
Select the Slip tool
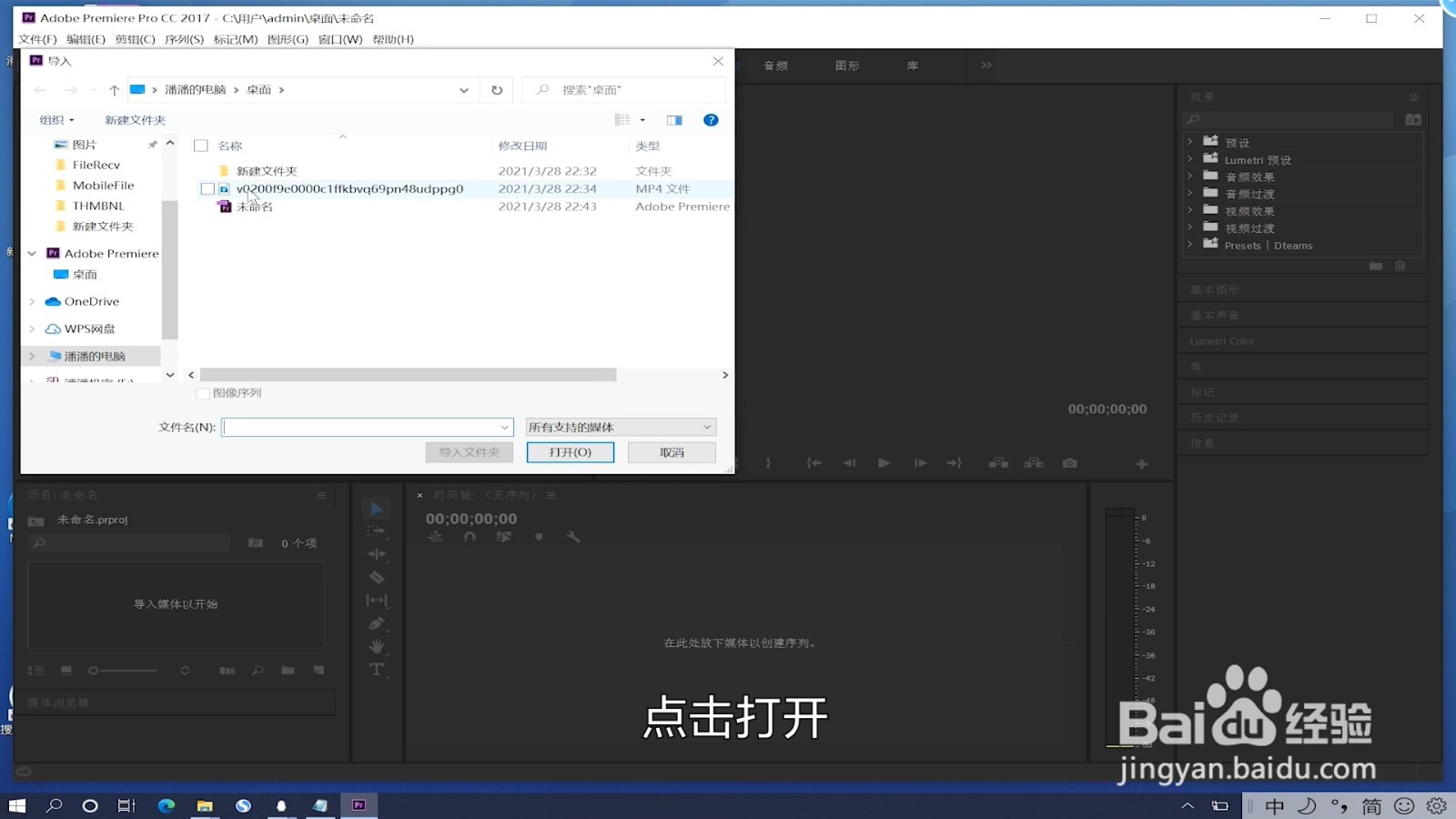pyautogui.click(x=377, y=601)
